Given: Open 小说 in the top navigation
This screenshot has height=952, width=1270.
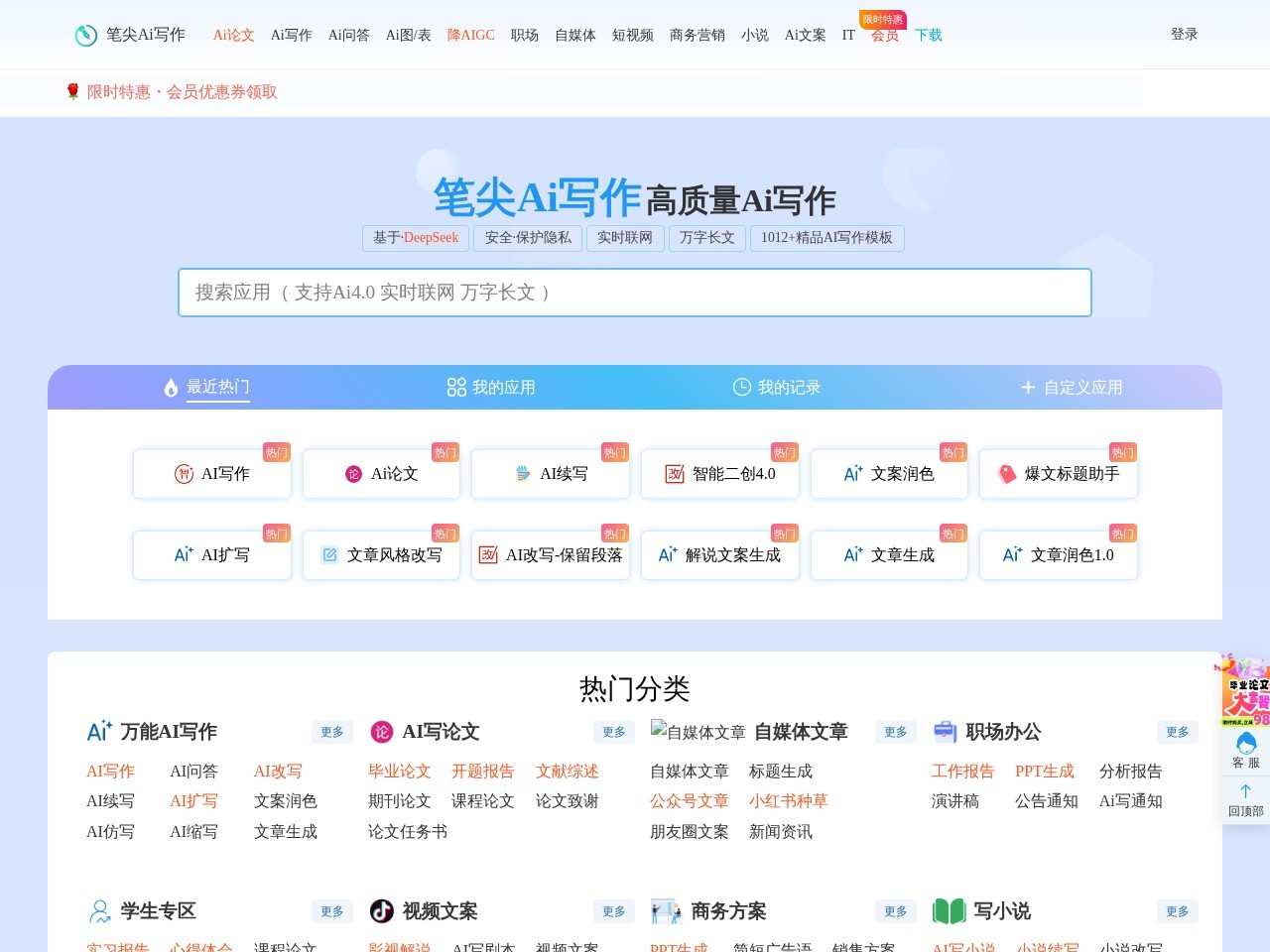Looking at the screenshot, I should click(755, 35).
